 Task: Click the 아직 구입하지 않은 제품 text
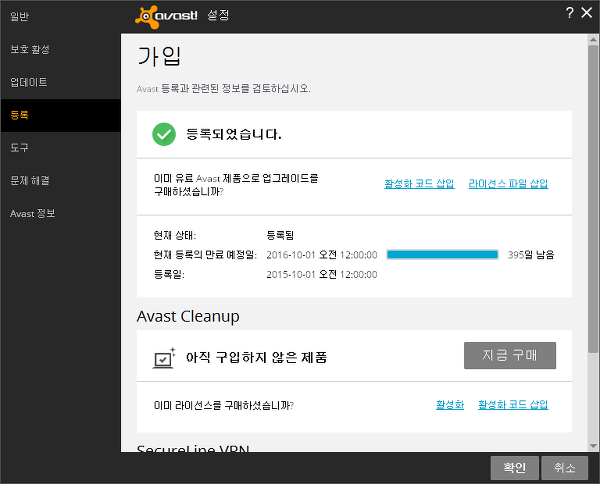(256, 357)
